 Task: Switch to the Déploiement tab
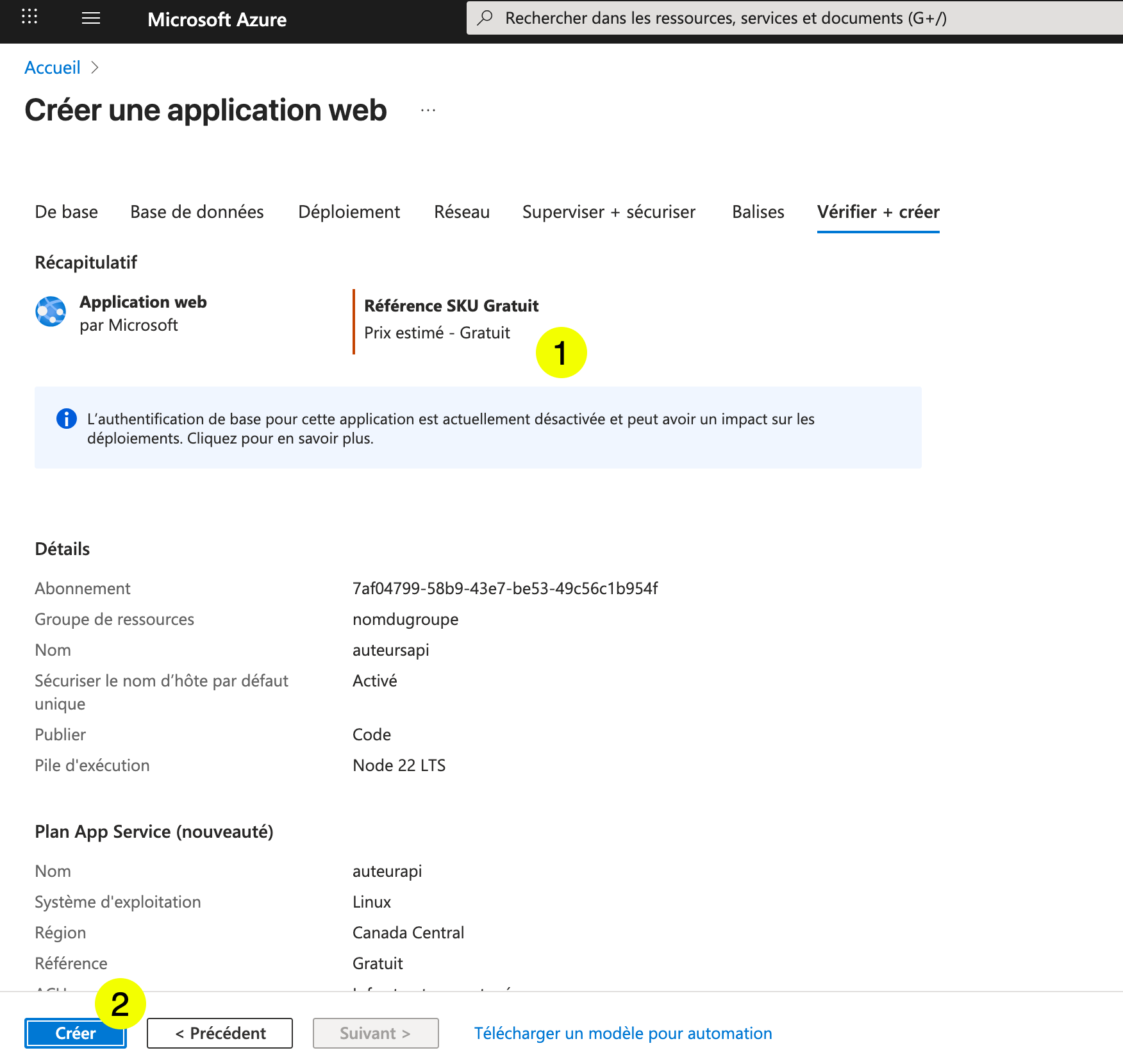point(349,212)
